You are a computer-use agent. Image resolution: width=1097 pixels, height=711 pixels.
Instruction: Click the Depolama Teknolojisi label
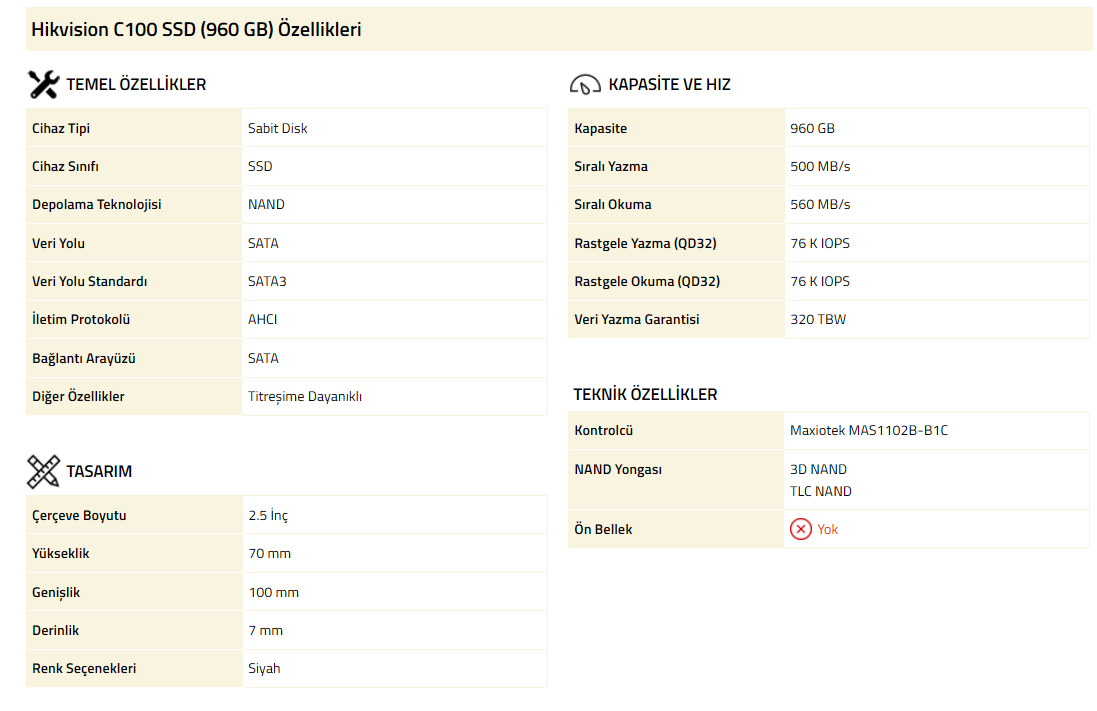97,204
